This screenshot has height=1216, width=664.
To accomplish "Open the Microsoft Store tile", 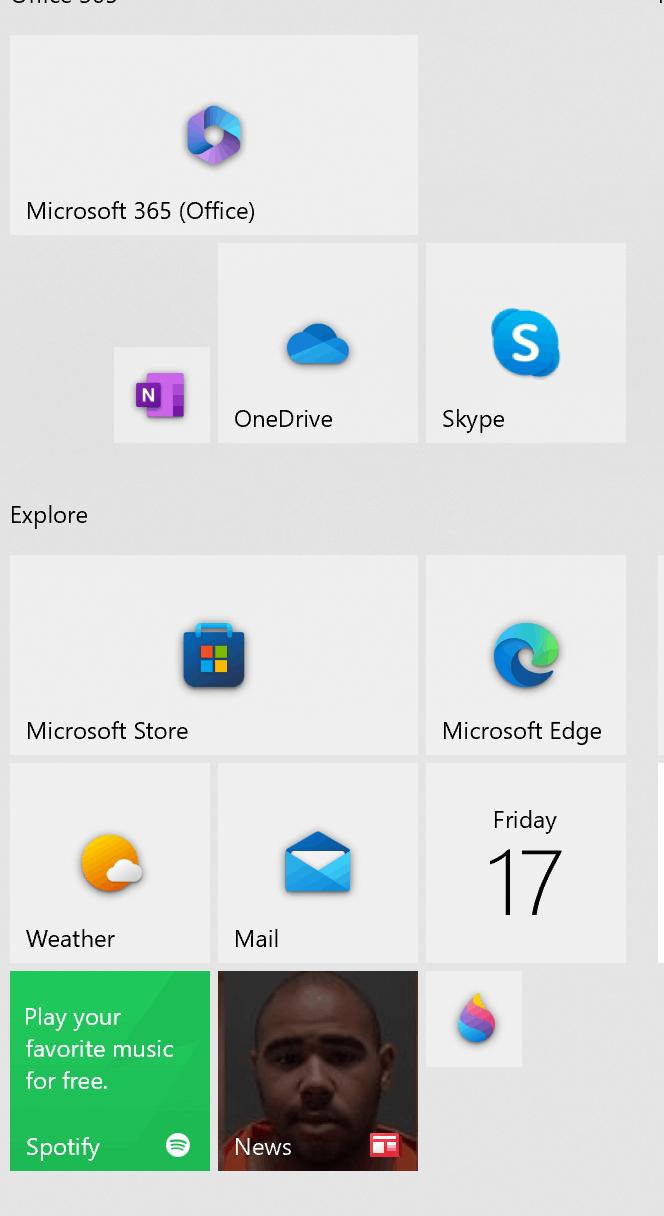I will pyautogui.click(x=214, y=655).
